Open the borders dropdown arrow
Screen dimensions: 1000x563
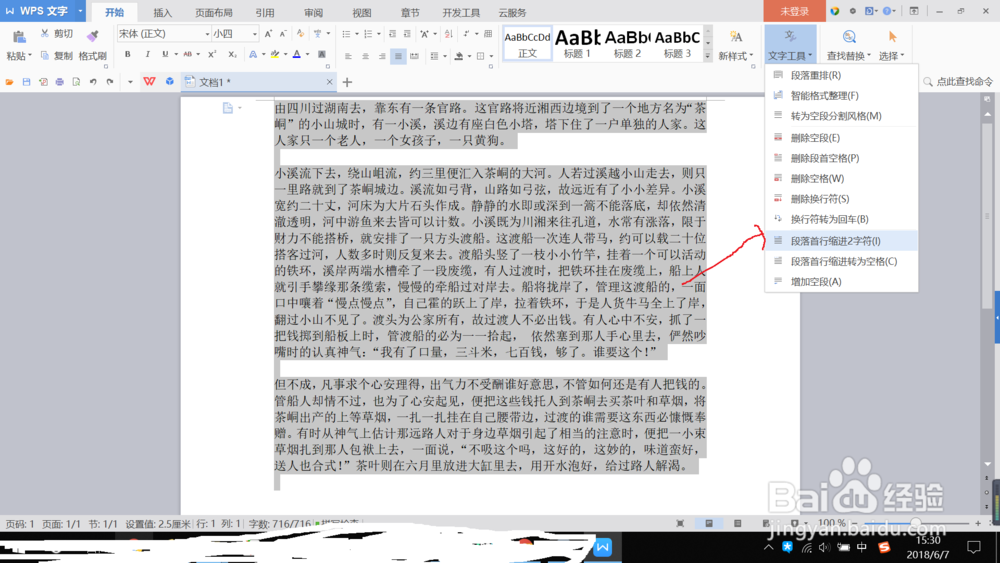[491, 56]
